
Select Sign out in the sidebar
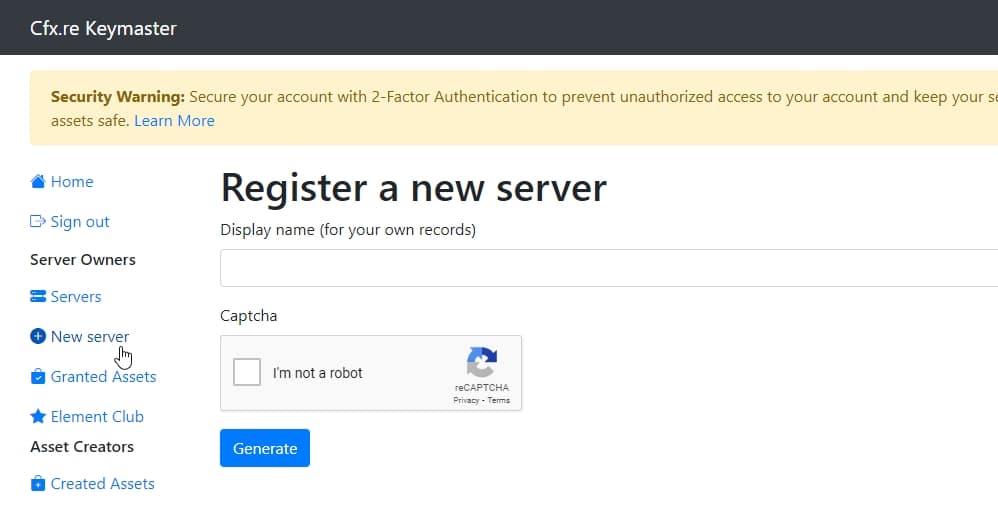[80, 222]
